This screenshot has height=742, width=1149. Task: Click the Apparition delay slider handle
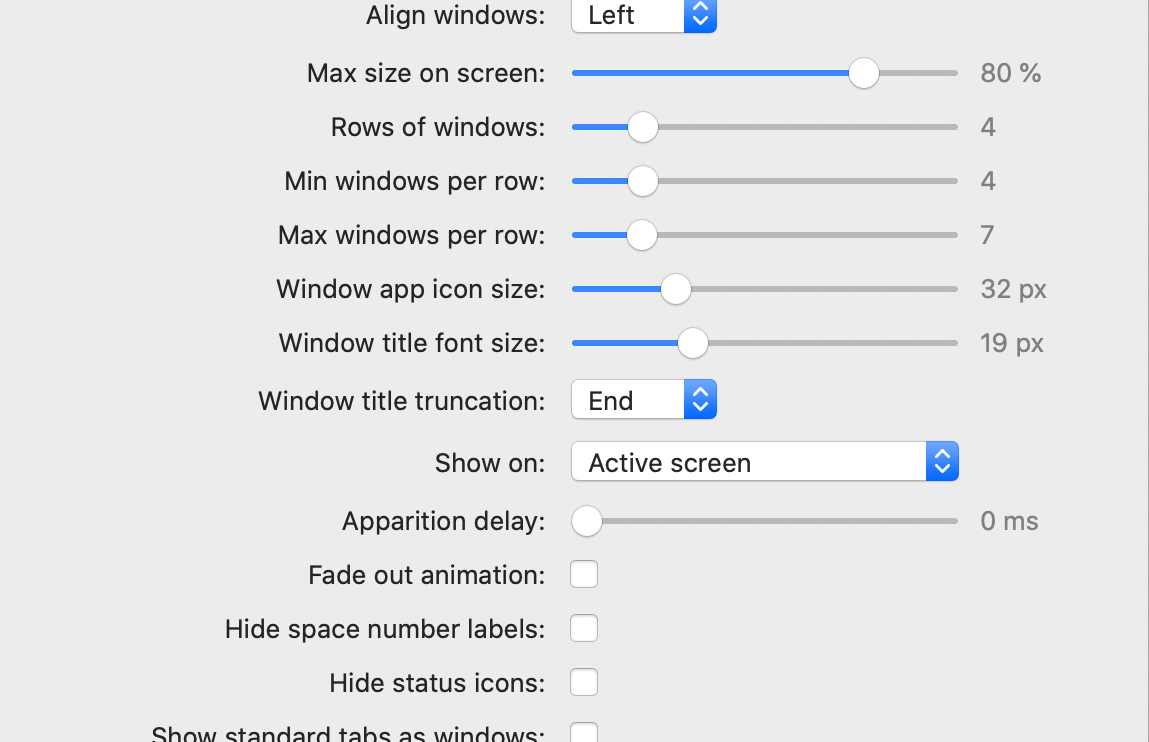click(586, 521)
